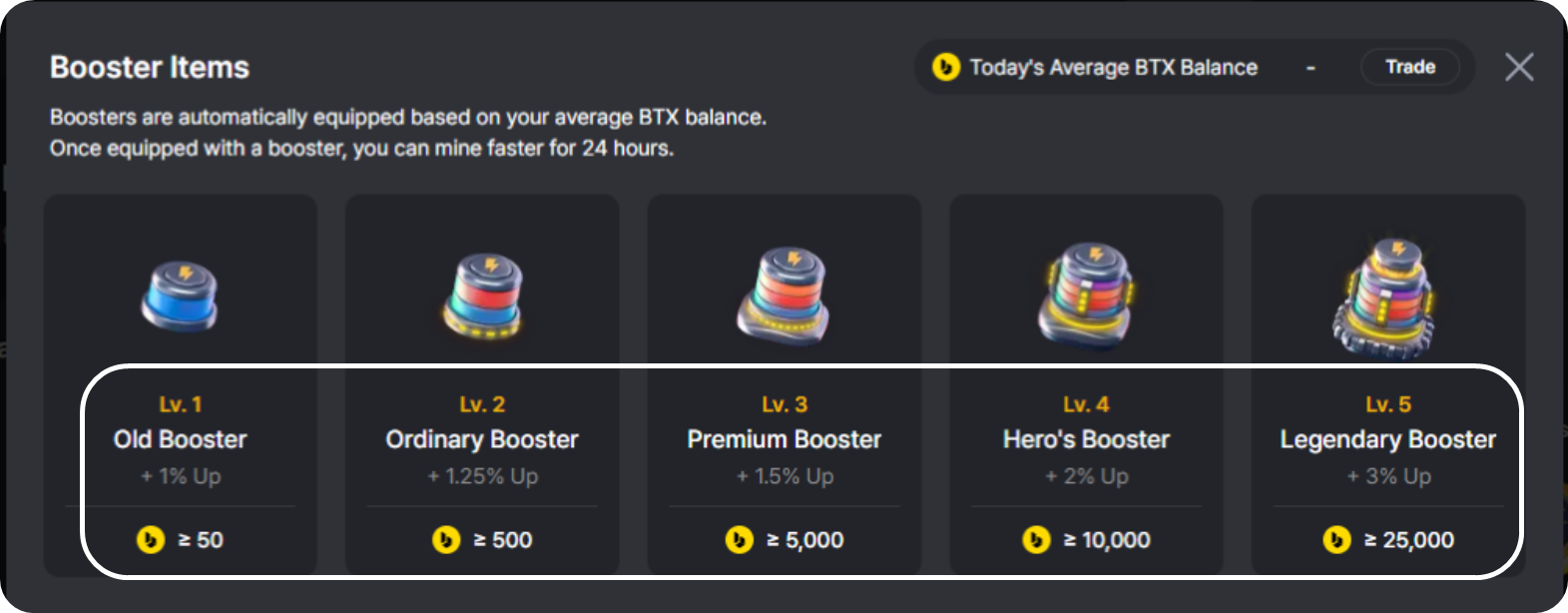Viewport: 1568px width, 613px height.
Task: Click the BTX coin icon beside Today's Average
Action: coord(946,67)
